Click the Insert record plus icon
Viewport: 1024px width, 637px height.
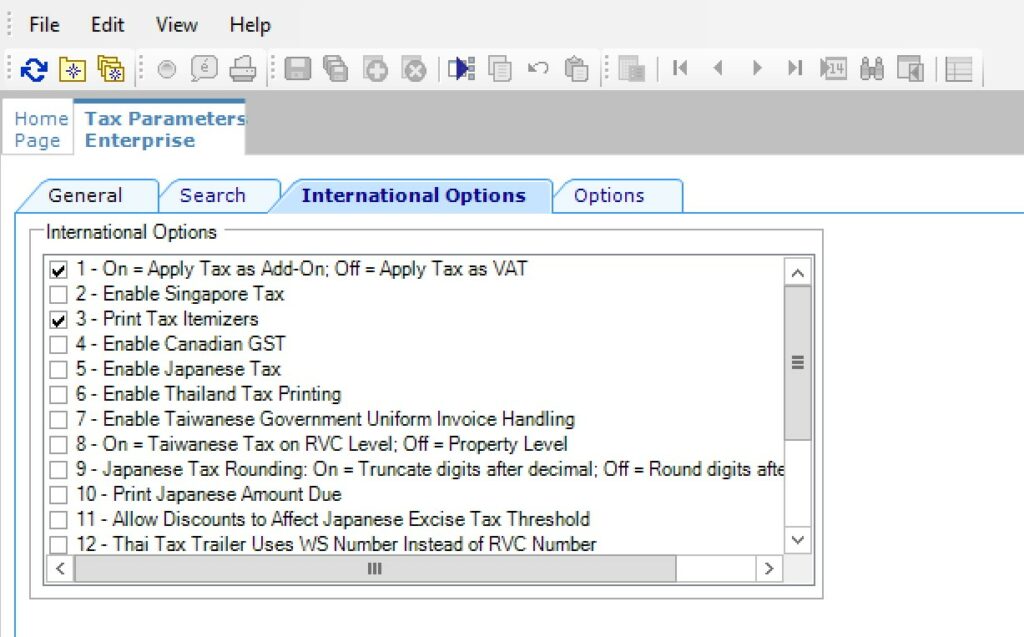[376, 69]
